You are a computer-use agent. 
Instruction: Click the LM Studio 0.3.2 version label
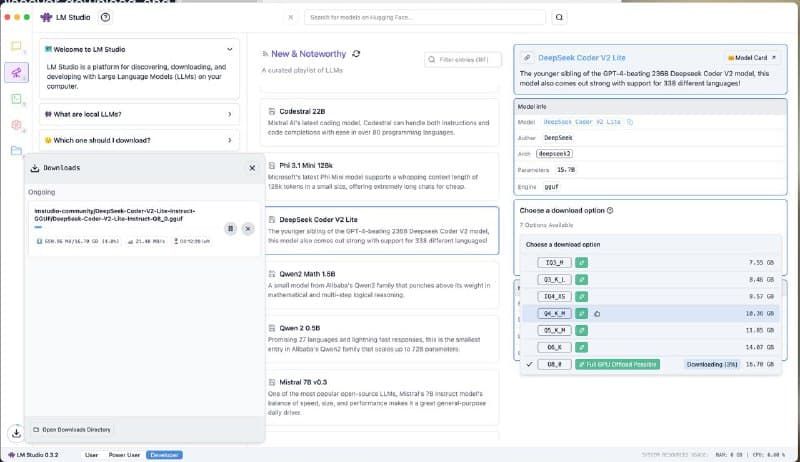tap(33, 455)
